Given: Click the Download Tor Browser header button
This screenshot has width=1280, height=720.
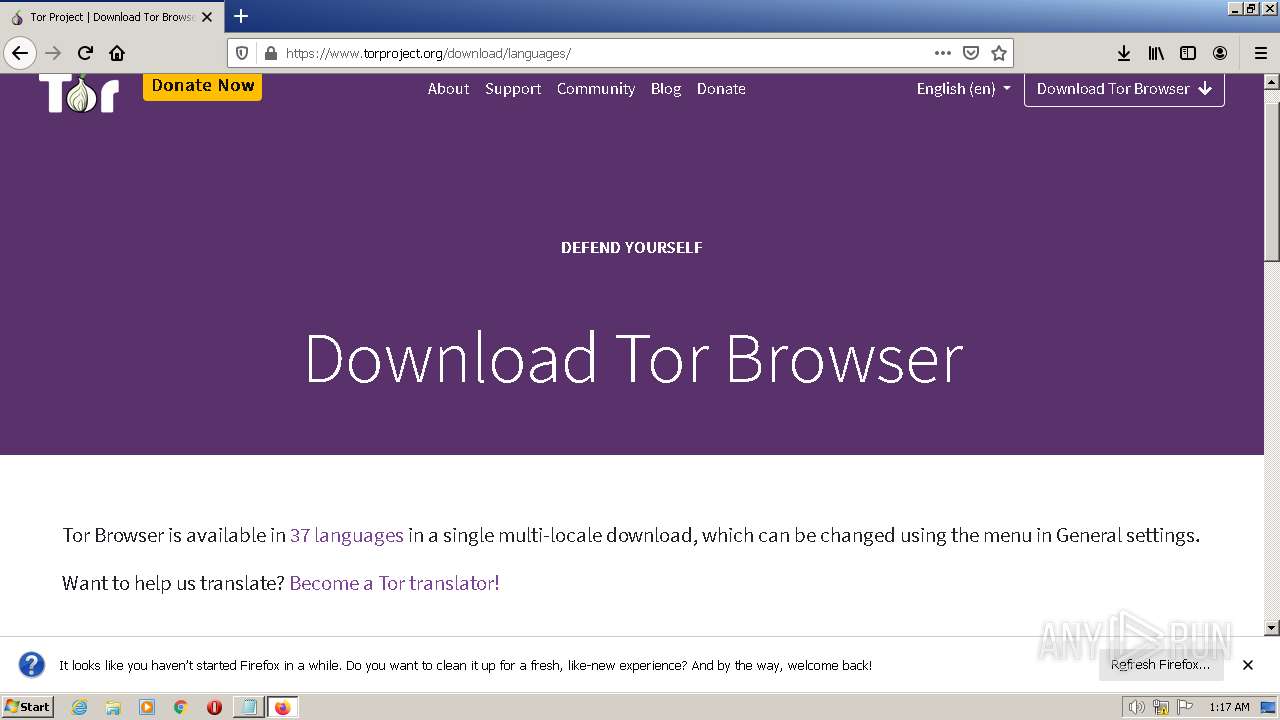Looking at the screenshot, I should [x=1124, y=89].
